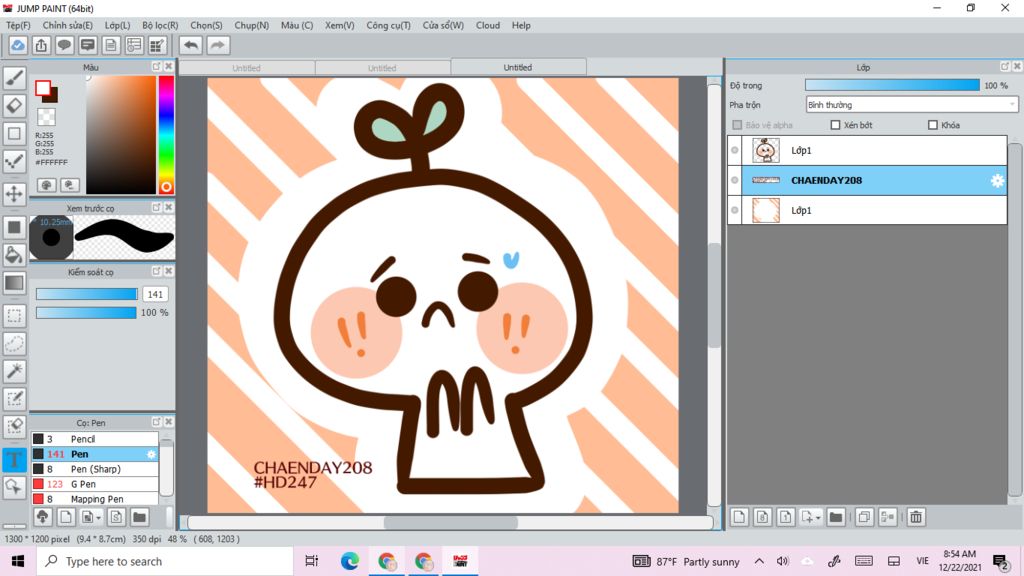1024x576 pixels.
Task: Select the Pencil brush
Action: (95, 439)
